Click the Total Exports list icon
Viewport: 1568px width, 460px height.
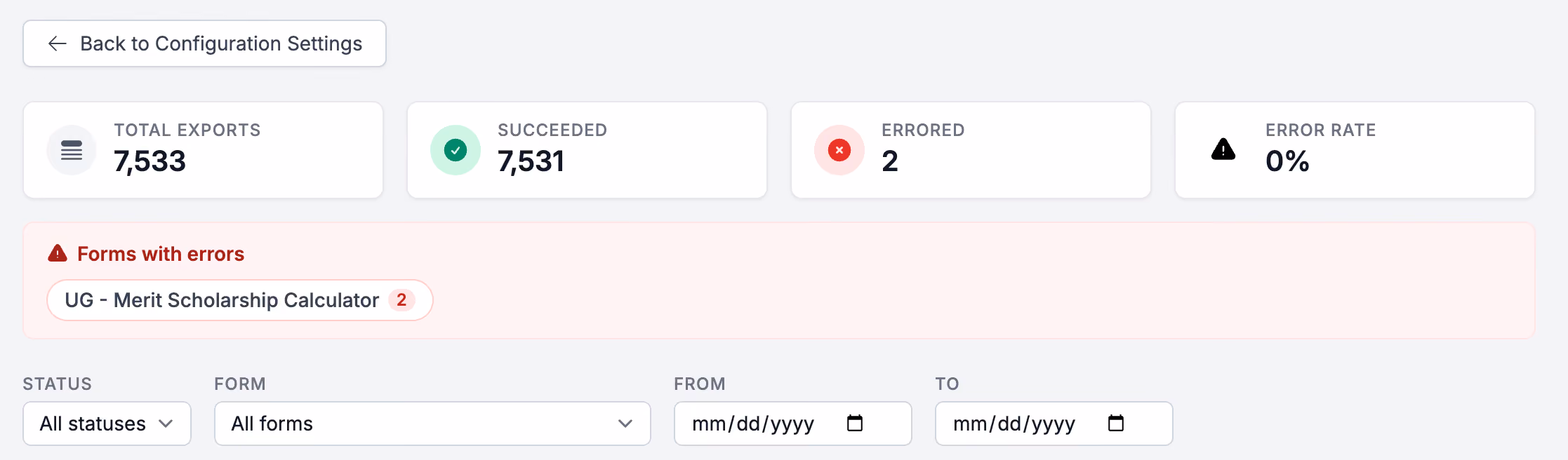(x=72, y=150)
